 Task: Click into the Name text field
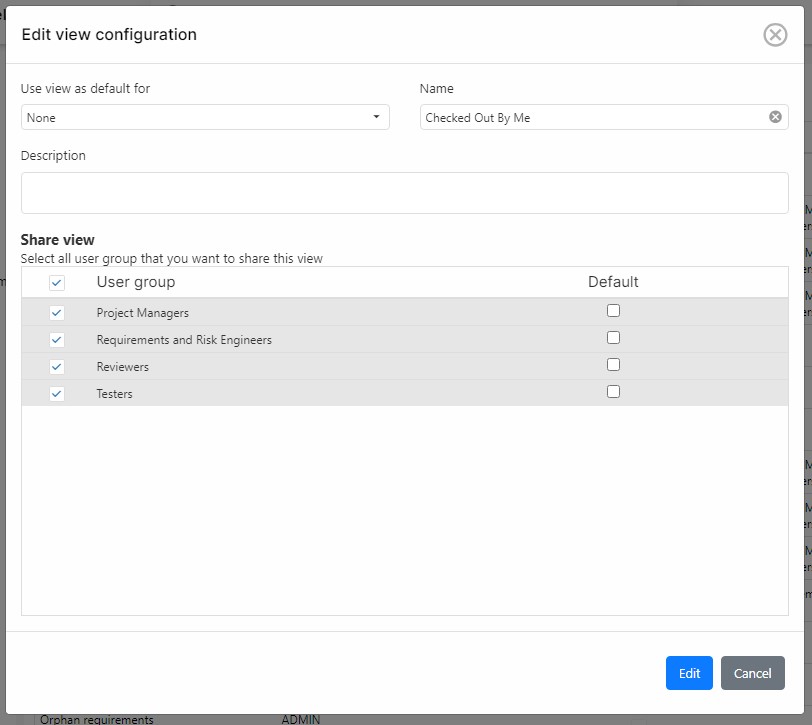pos(590,117)
